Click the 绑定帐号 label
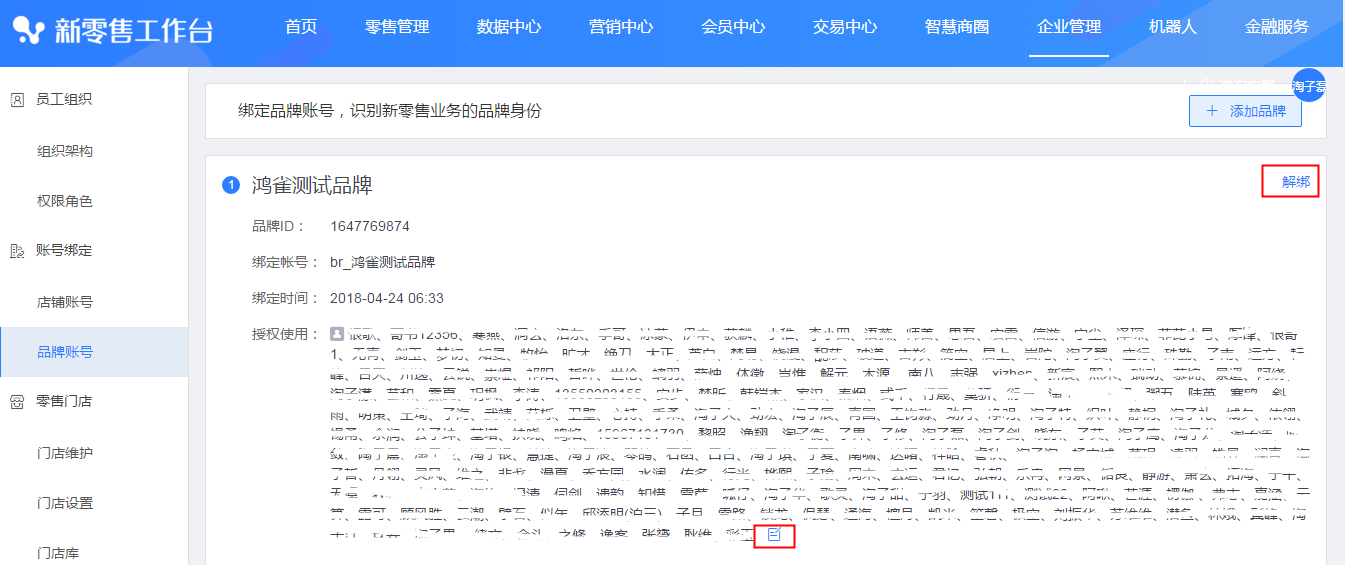1345x565 pixels. (x=285, y=262)
